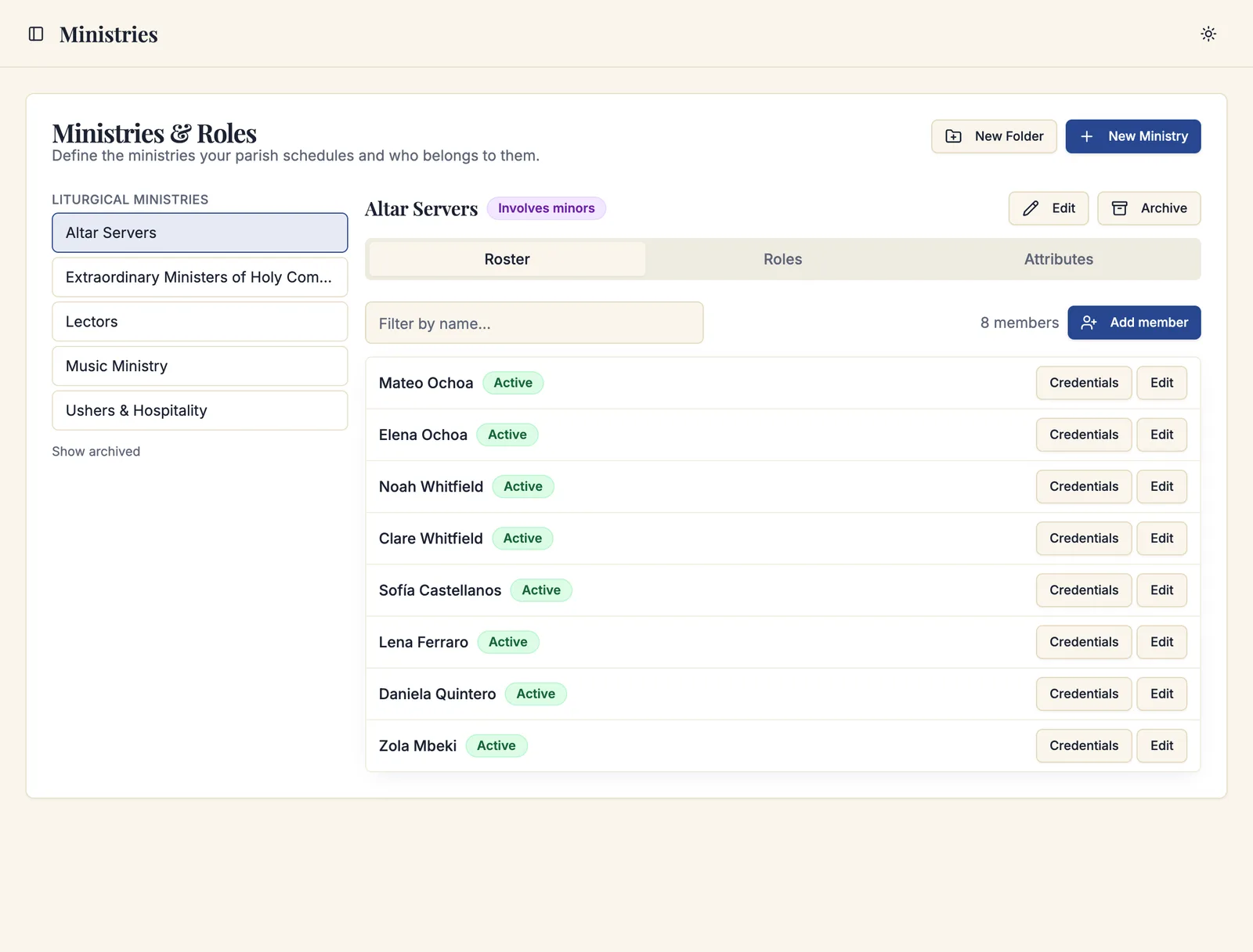The width and height of the screenshot is (1253, 952).
Task: Open Credentials for Lena Ferraro
Action: pos(1084,642)
